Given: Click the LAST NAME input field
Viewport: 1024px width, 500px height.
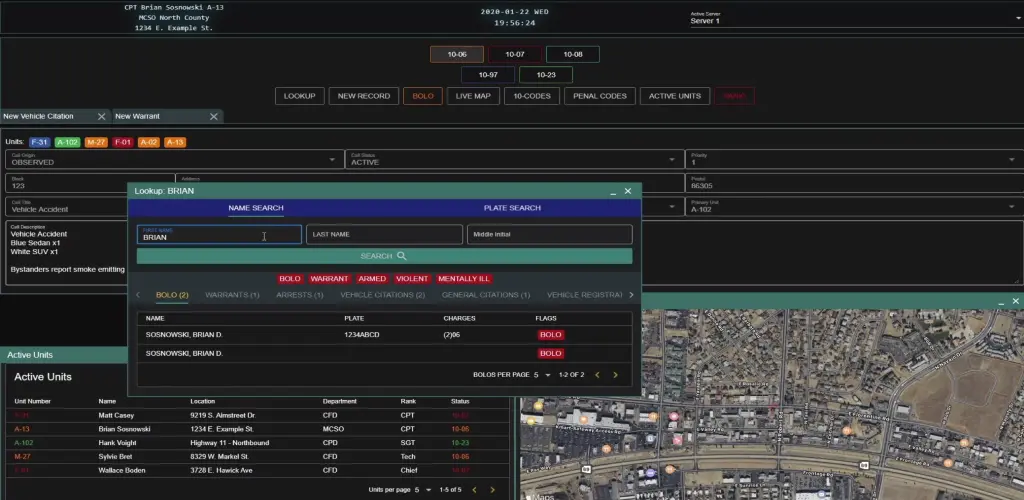Looking at the screenshot, I should pos(384,234).
